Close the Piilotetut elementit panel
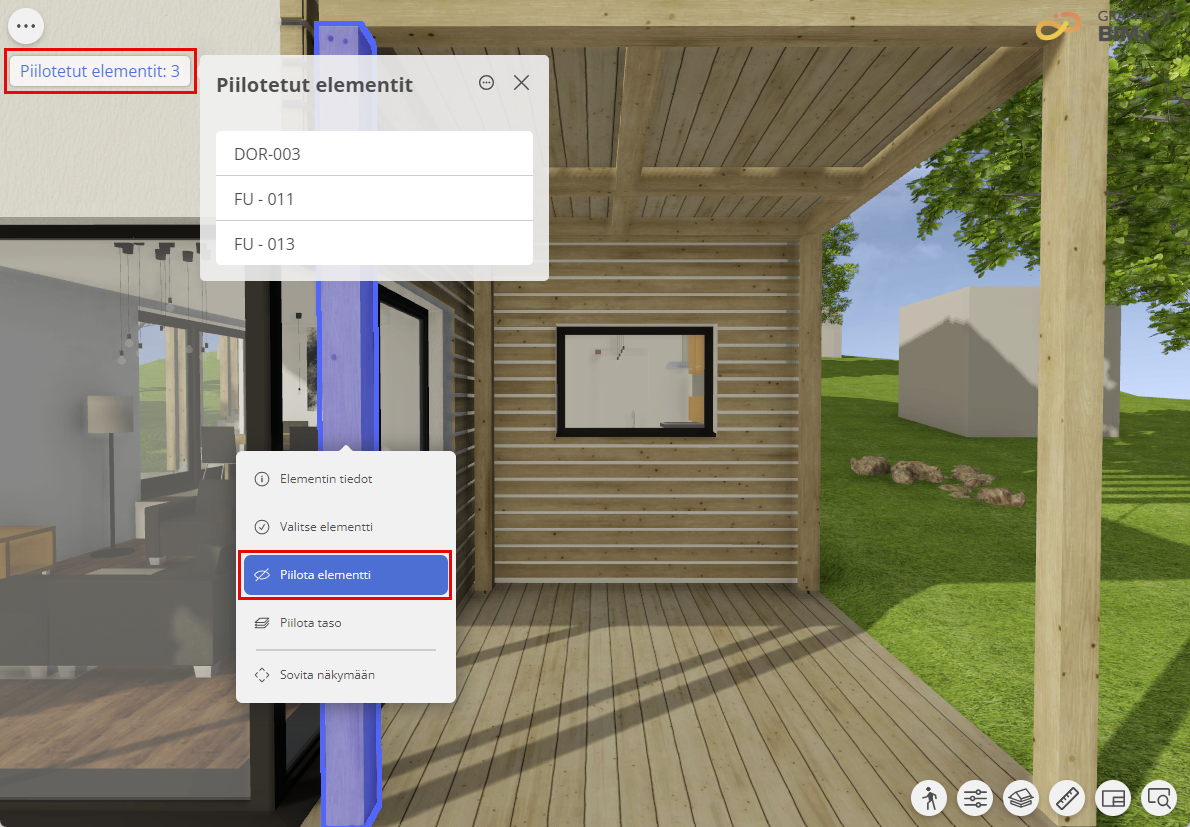 point(521,83)
